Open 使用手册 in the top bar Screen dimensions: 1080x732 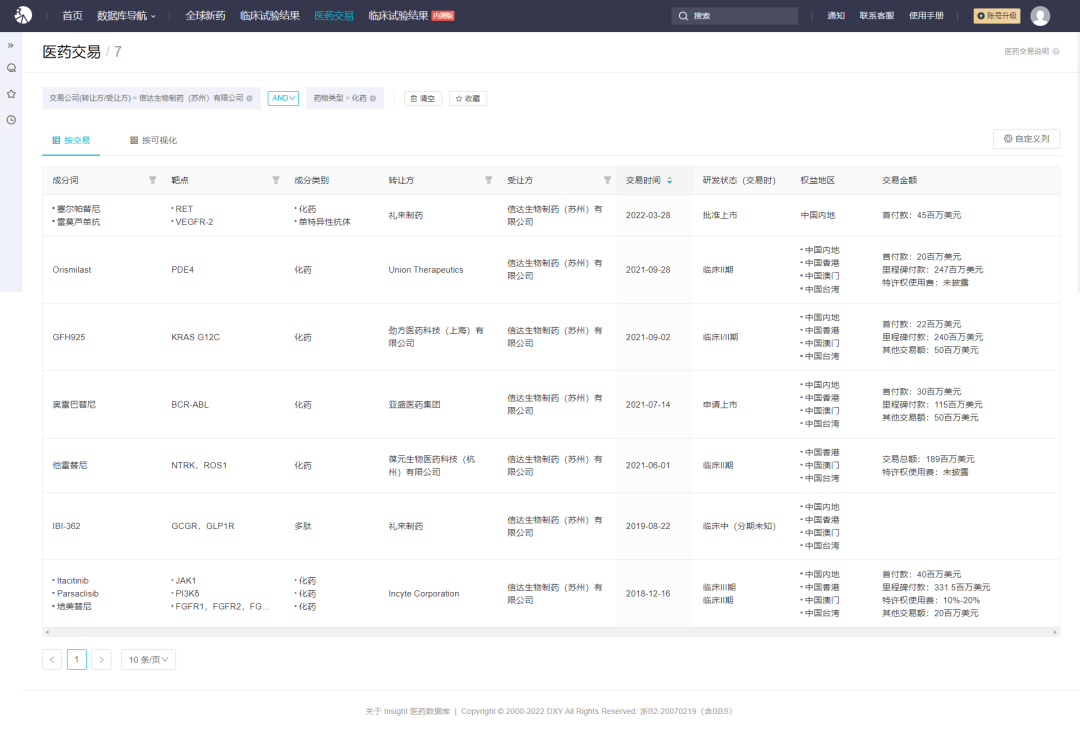[x=926, y=16]
